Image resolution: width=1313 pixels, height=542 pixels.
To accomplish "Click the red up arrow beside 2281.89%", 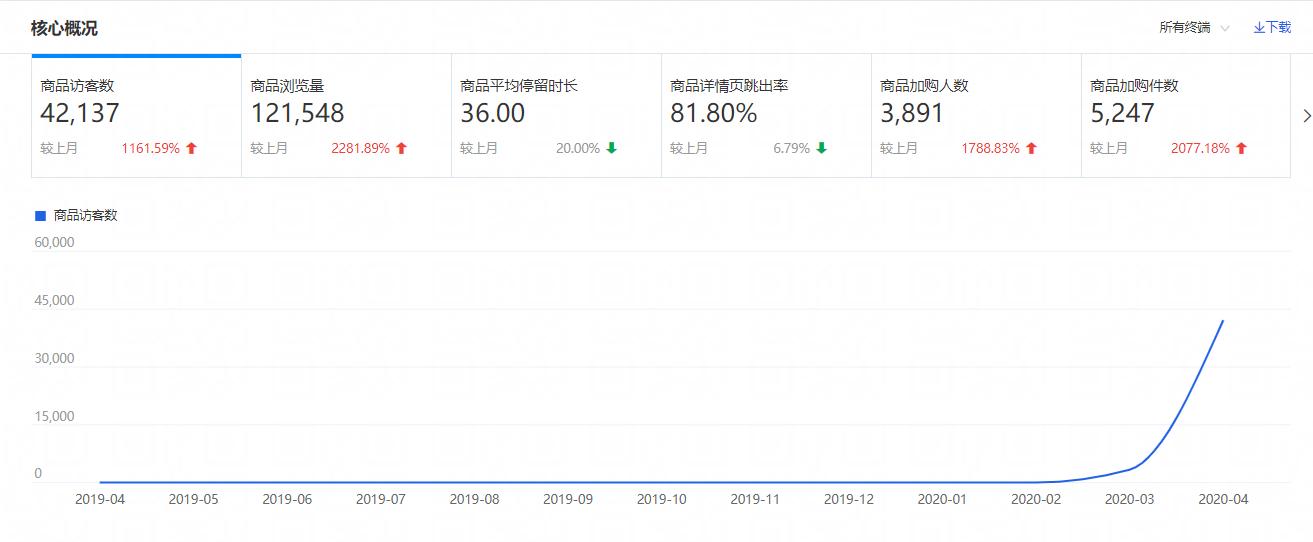I will (x=402, y=149).
